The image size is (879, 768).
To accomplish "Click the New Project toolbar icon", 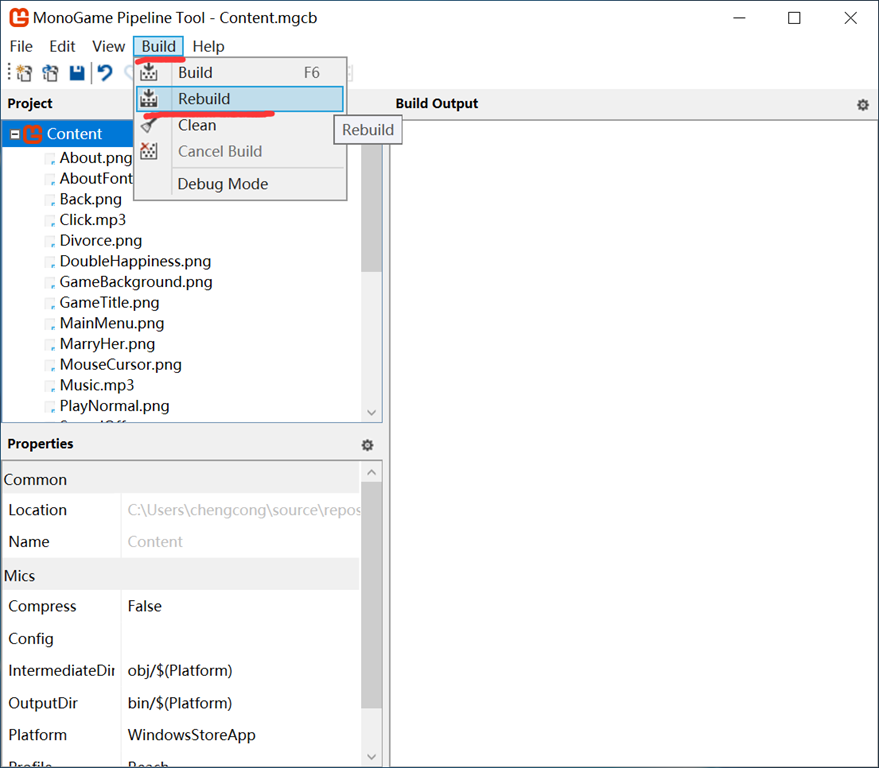I will [x=24, y=73].
